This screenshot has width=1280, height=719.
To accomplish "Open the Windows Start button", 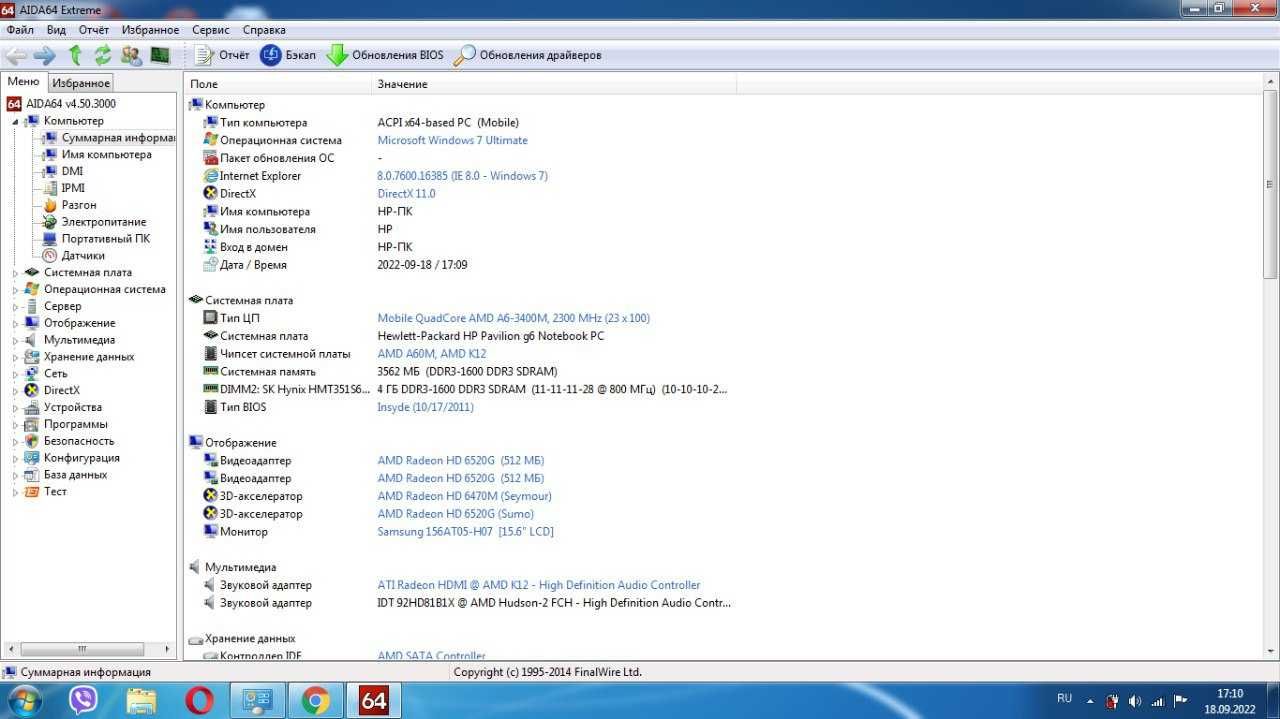I will pos(23,700).
